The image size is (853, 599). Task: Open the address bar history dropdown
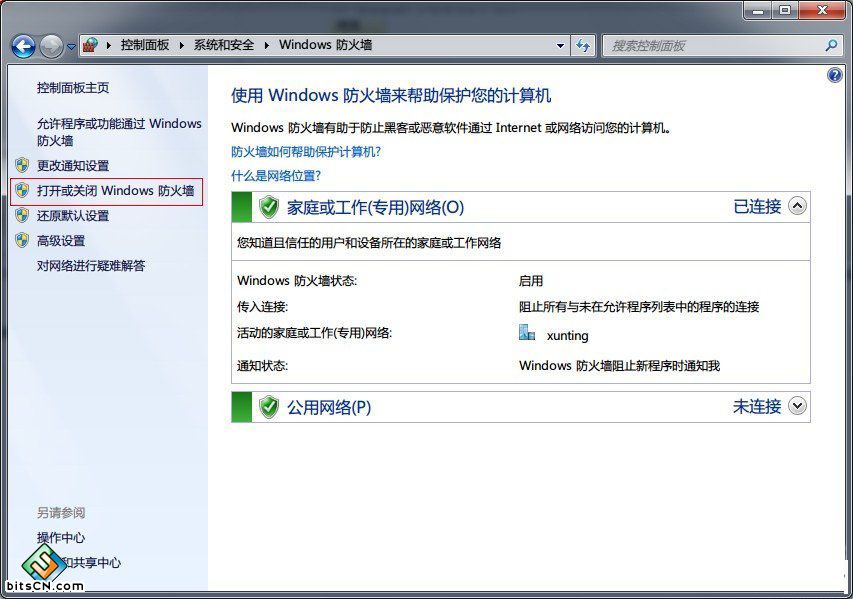560,46
